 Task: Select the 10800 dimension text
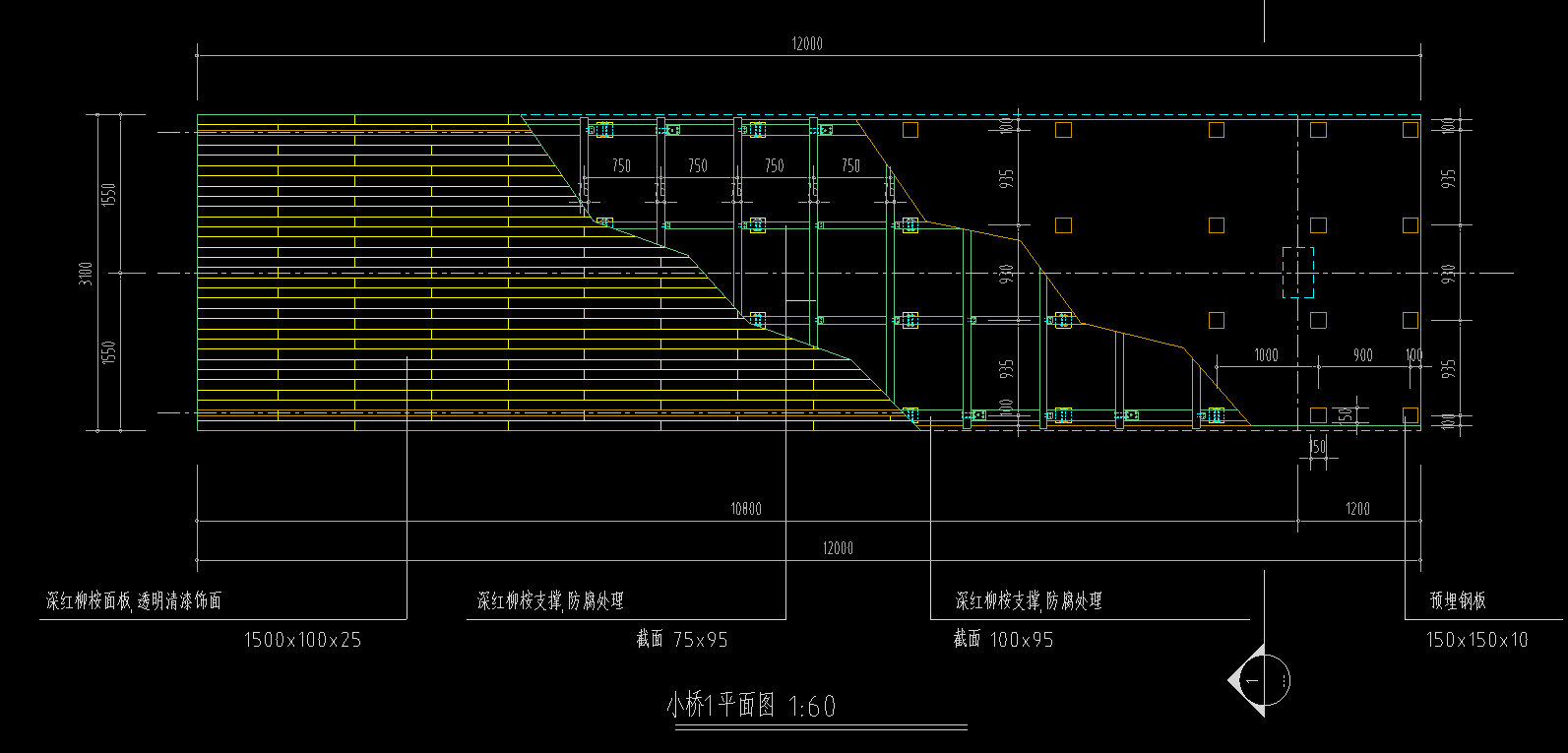click(745, 509)
